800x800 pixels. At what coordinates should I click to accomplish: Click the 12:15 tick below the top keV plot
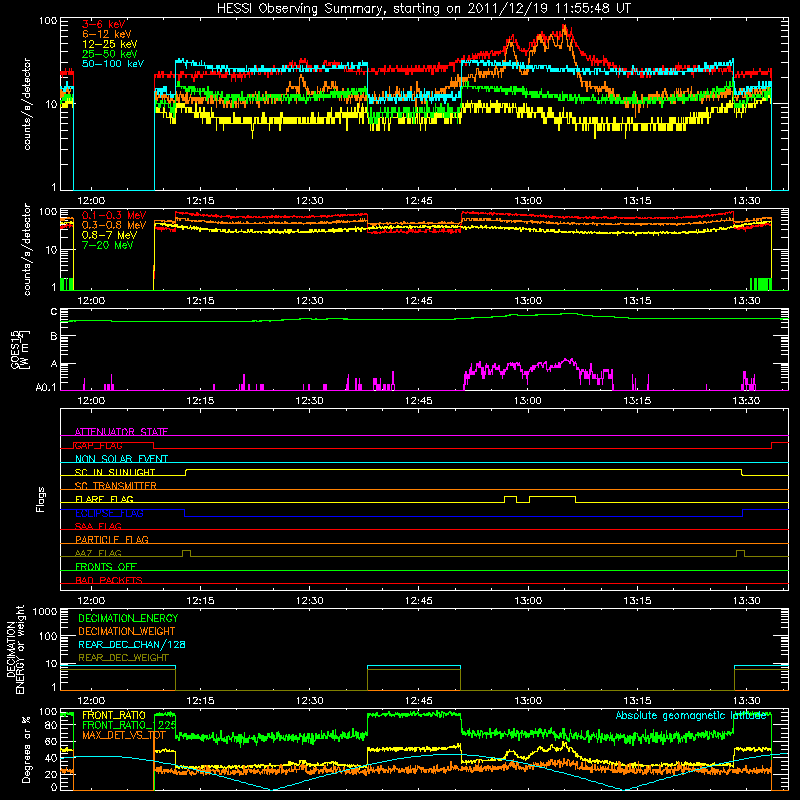[200, 201]
